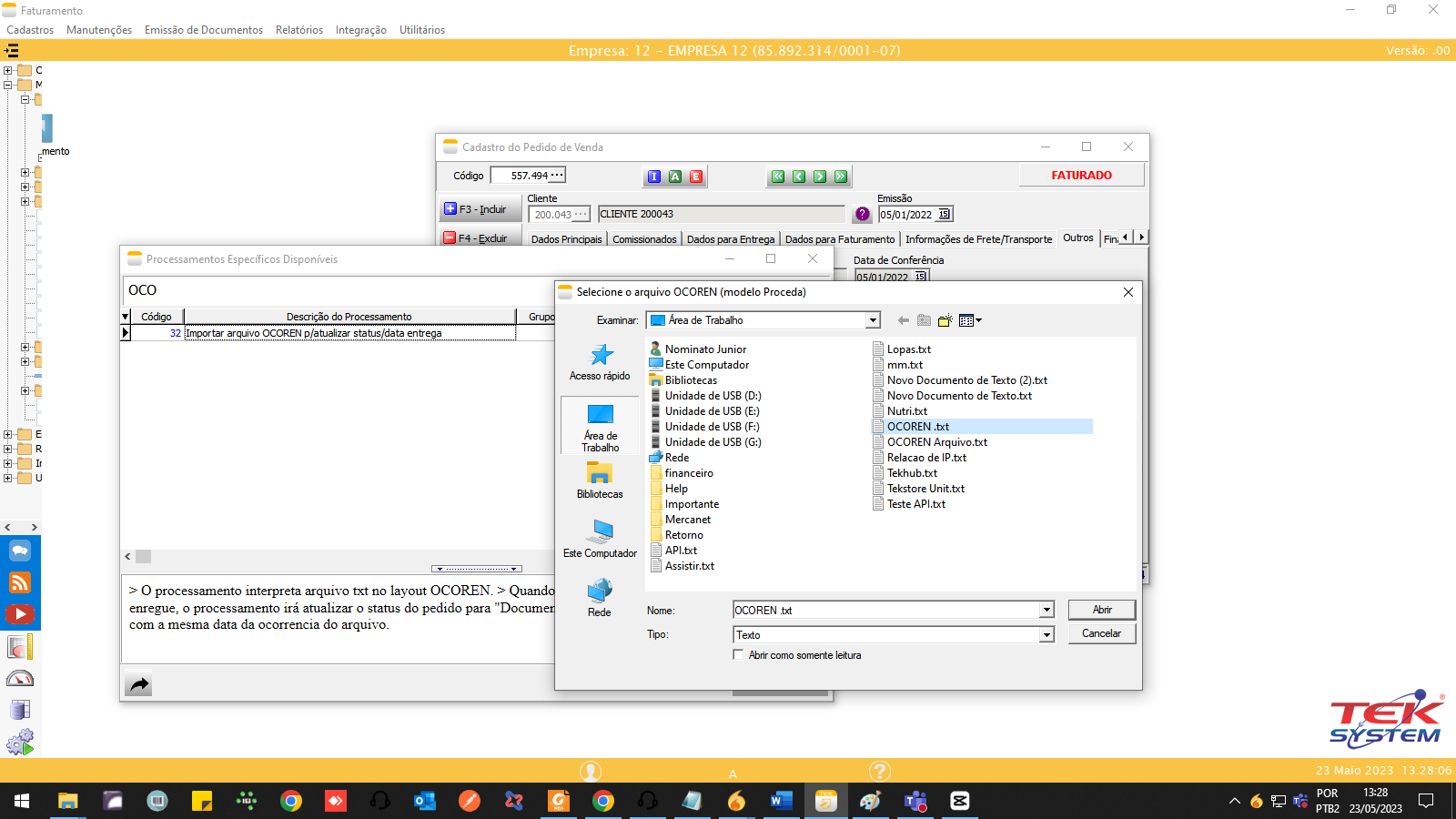The height and width of the screenshot is (819, 1456).
Task: Select Área de Trabalho in places bar
Action: (600, 428)
